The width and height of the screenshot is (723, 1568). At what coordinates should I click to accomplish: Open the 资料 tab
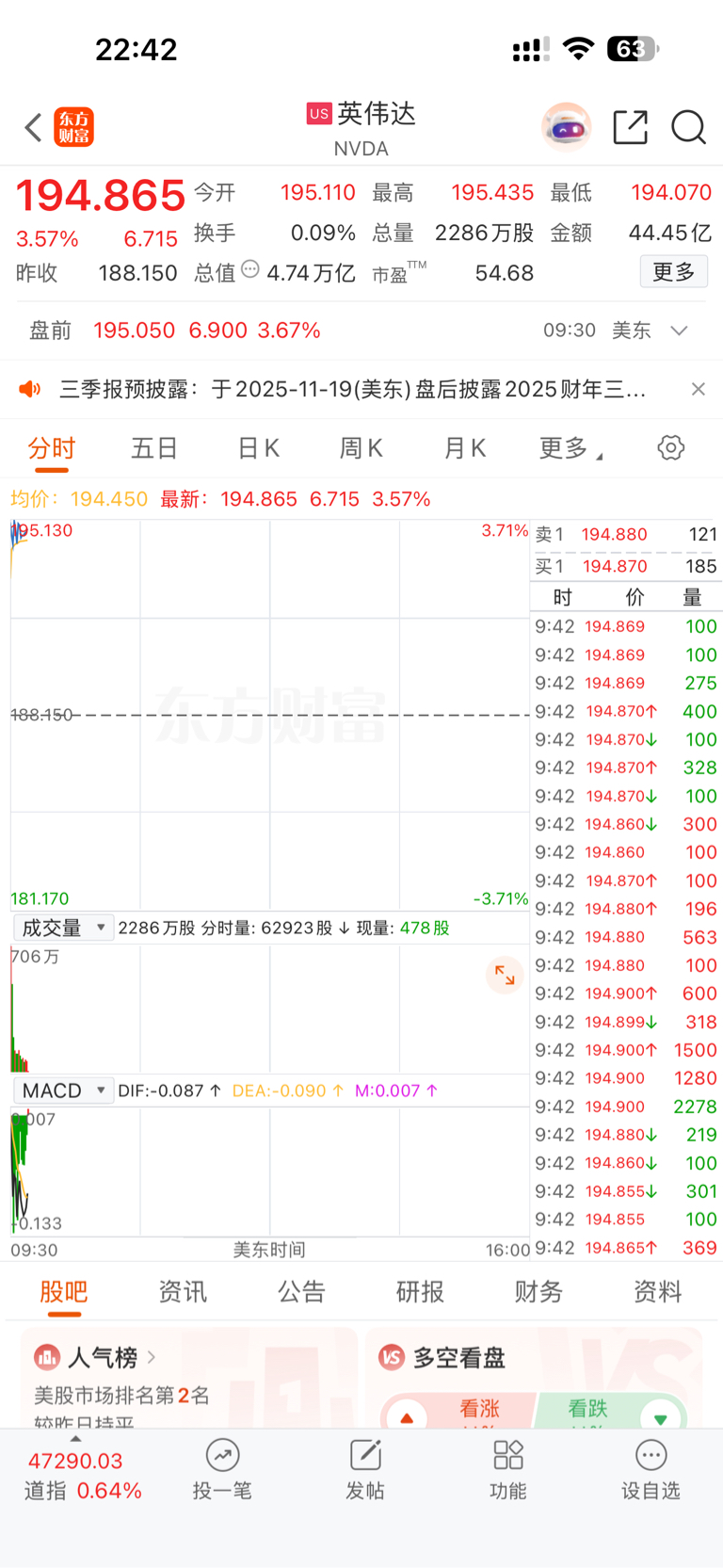(657, 1291)
